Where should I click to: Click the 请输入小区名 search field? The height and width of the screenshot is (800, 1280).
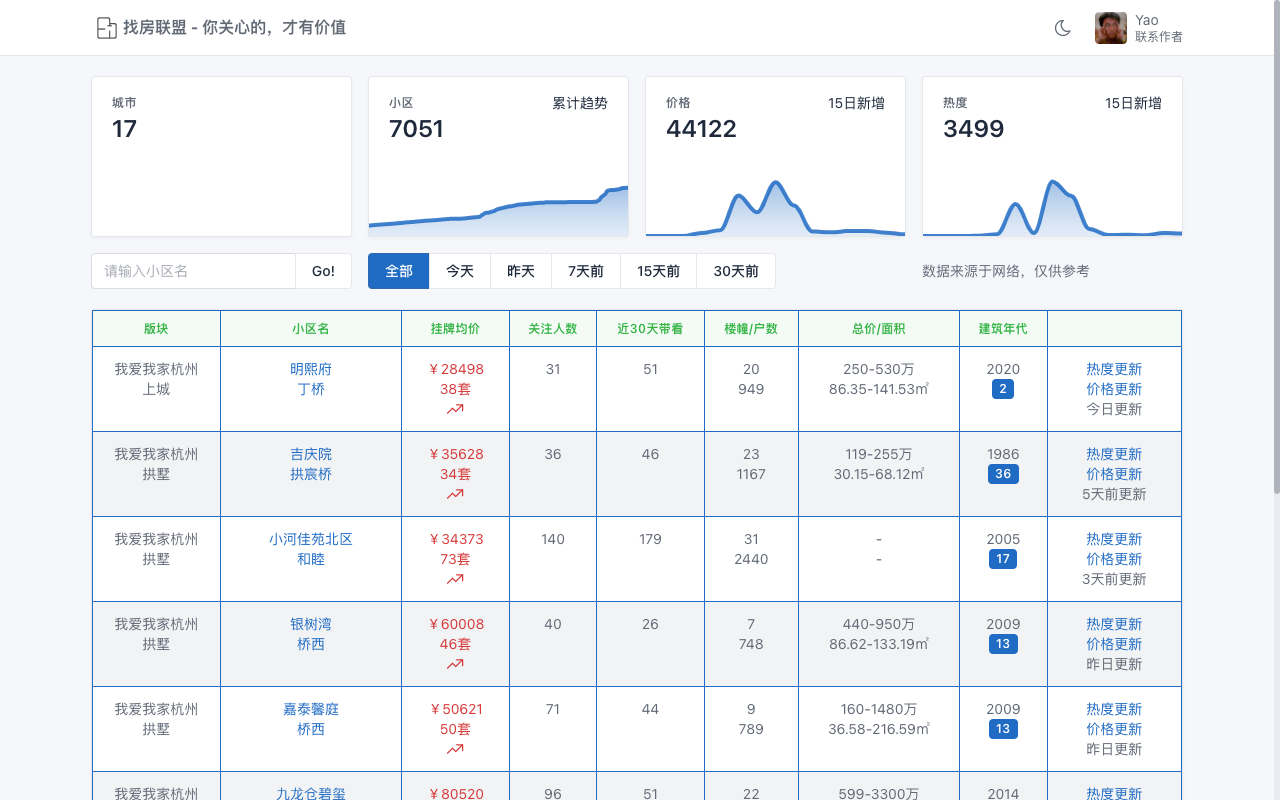194,271
